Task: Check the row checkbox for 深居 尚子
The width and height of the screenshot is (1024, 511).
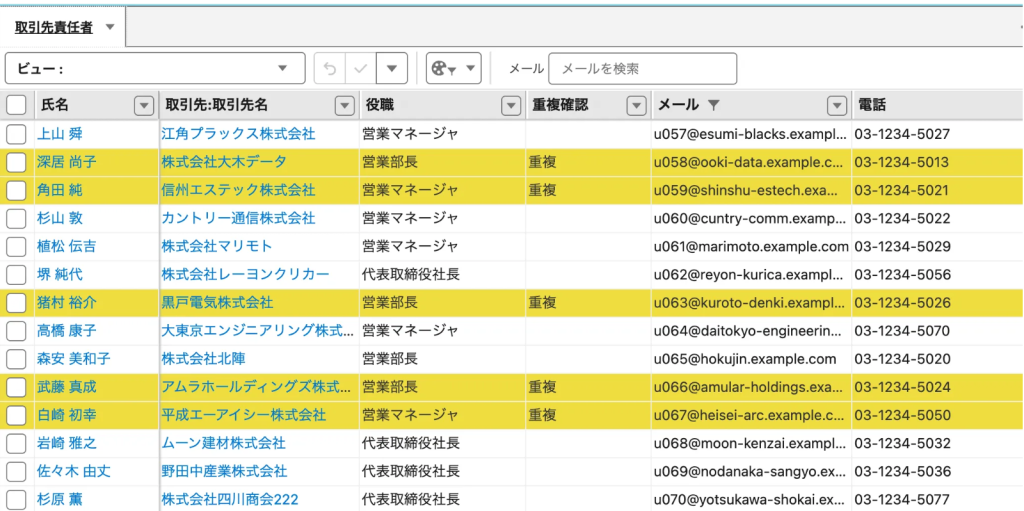Action: 16,162
